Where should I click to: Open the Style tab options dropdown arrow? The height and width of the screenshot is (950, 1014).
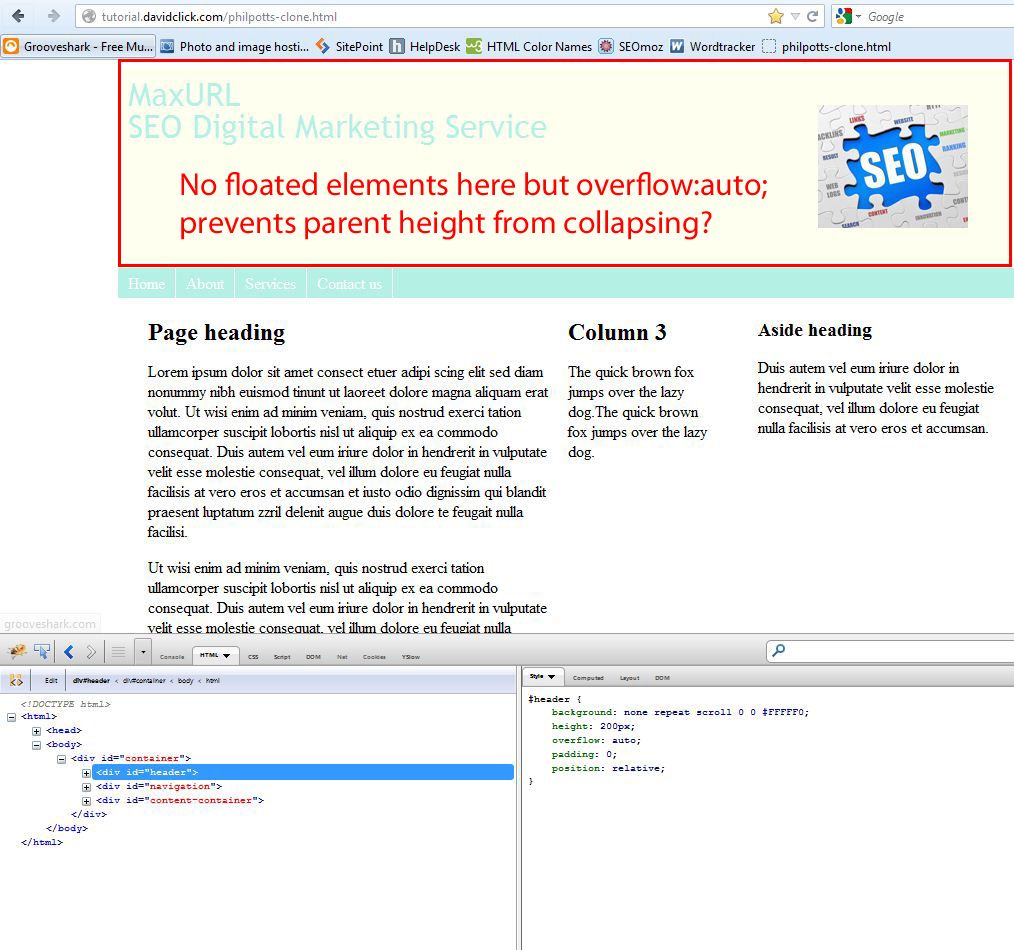[x=552, y=676]
